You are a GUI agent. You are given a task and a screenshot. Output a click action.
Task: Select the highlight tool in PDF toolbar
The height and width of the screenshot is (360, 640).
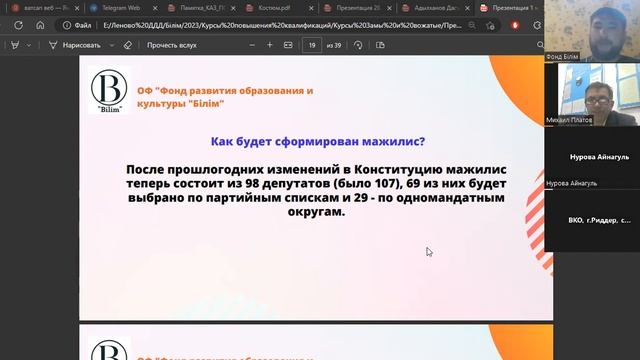pos(15,45)
